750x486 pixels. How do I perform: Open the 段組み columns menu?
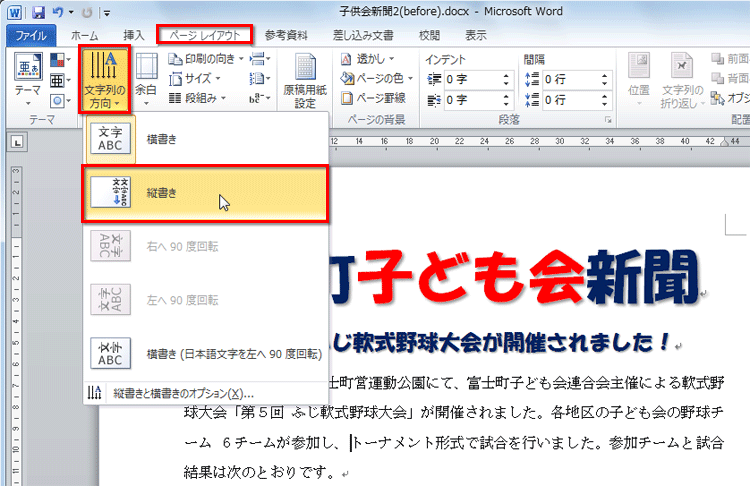tap(197, 98)
